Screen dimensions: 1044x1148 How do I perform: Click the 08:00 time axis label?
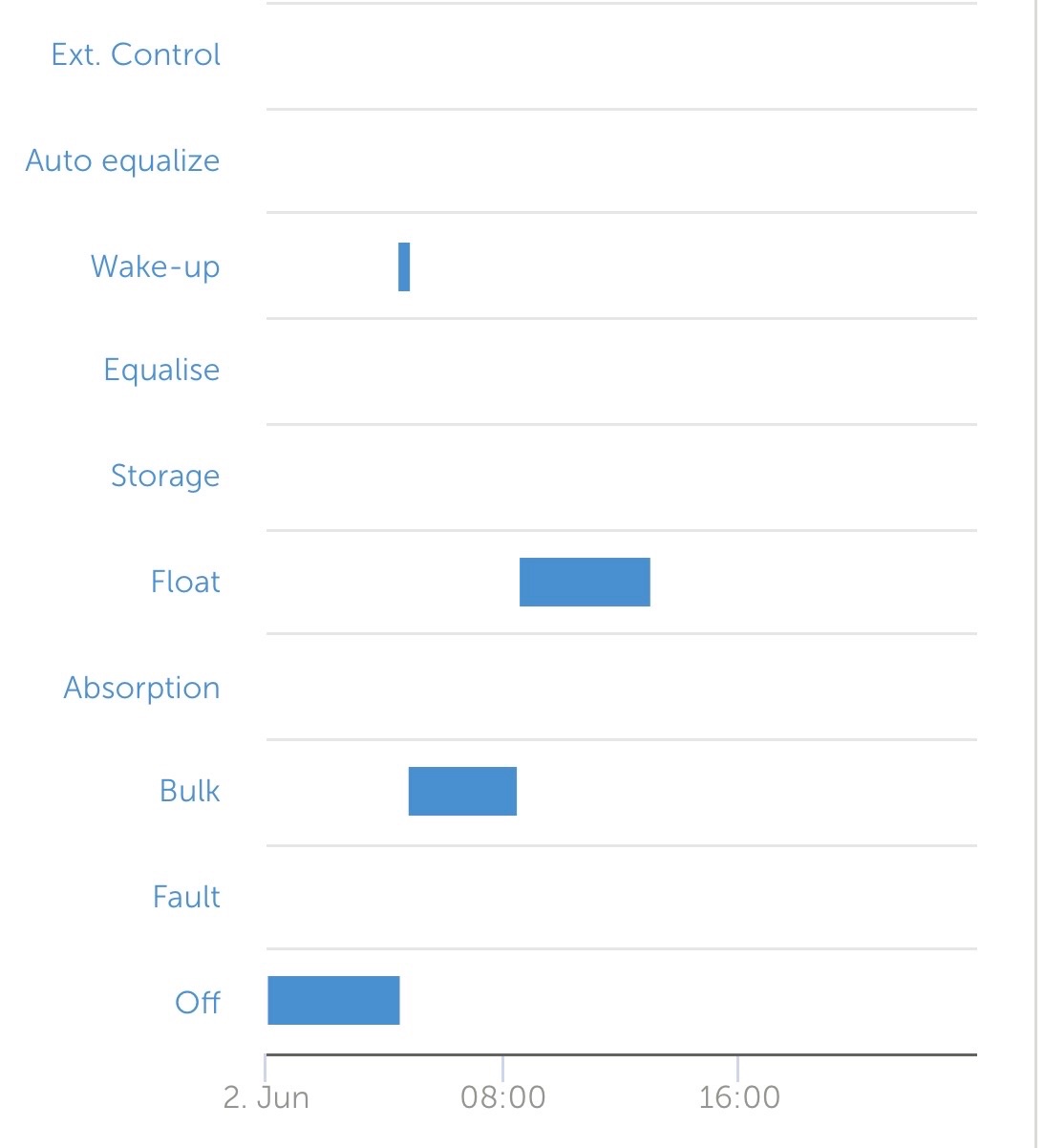pos(502,1097)
